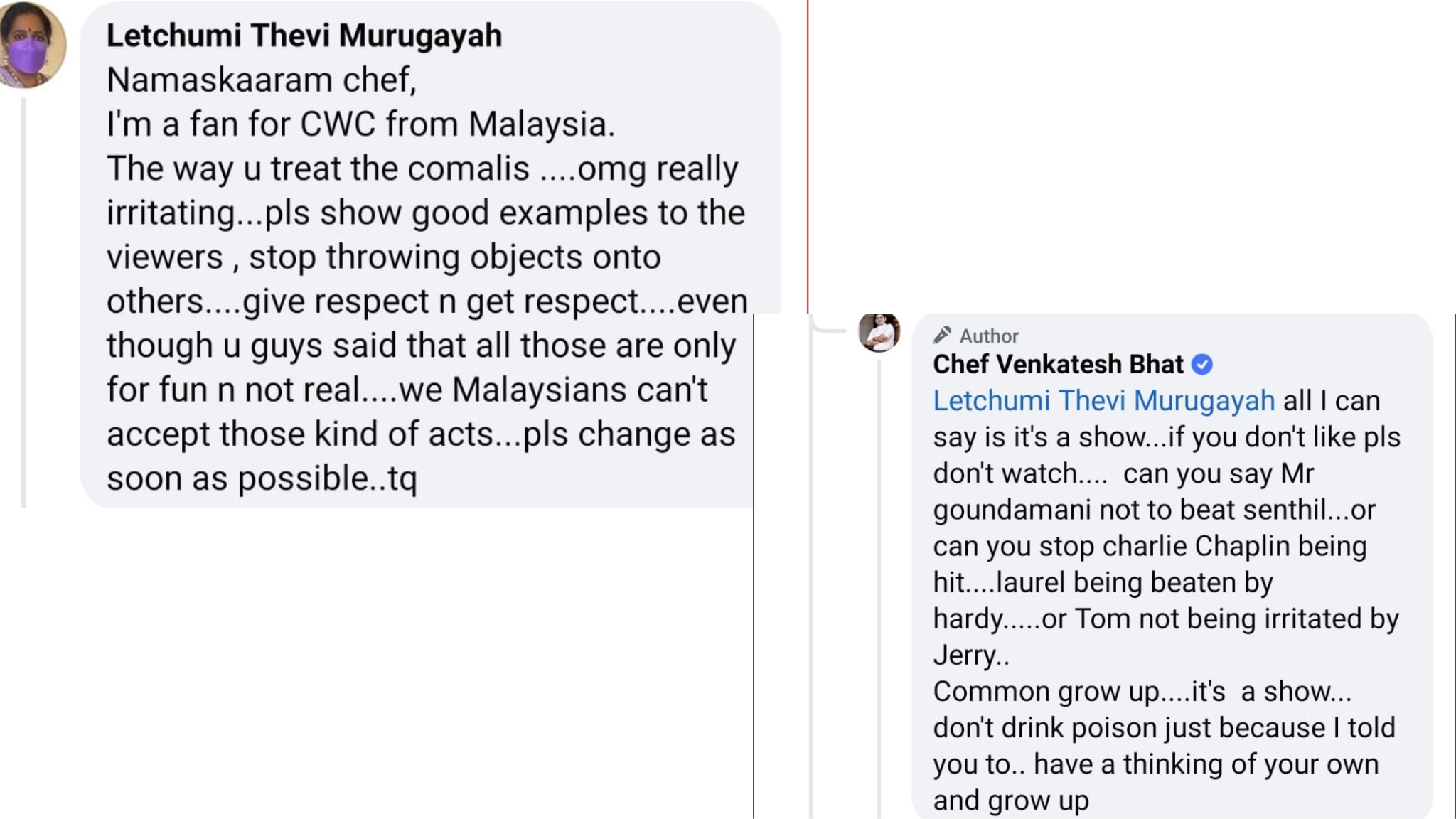Click the blue verified badge icon
Image resolution: width=1456 pixels, height=819 pixels.
click(x=1202, y=365)
